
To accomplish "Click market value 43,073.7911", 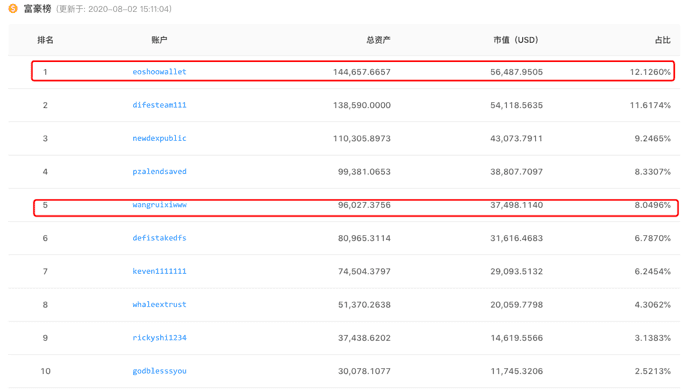I will (516, 139).
